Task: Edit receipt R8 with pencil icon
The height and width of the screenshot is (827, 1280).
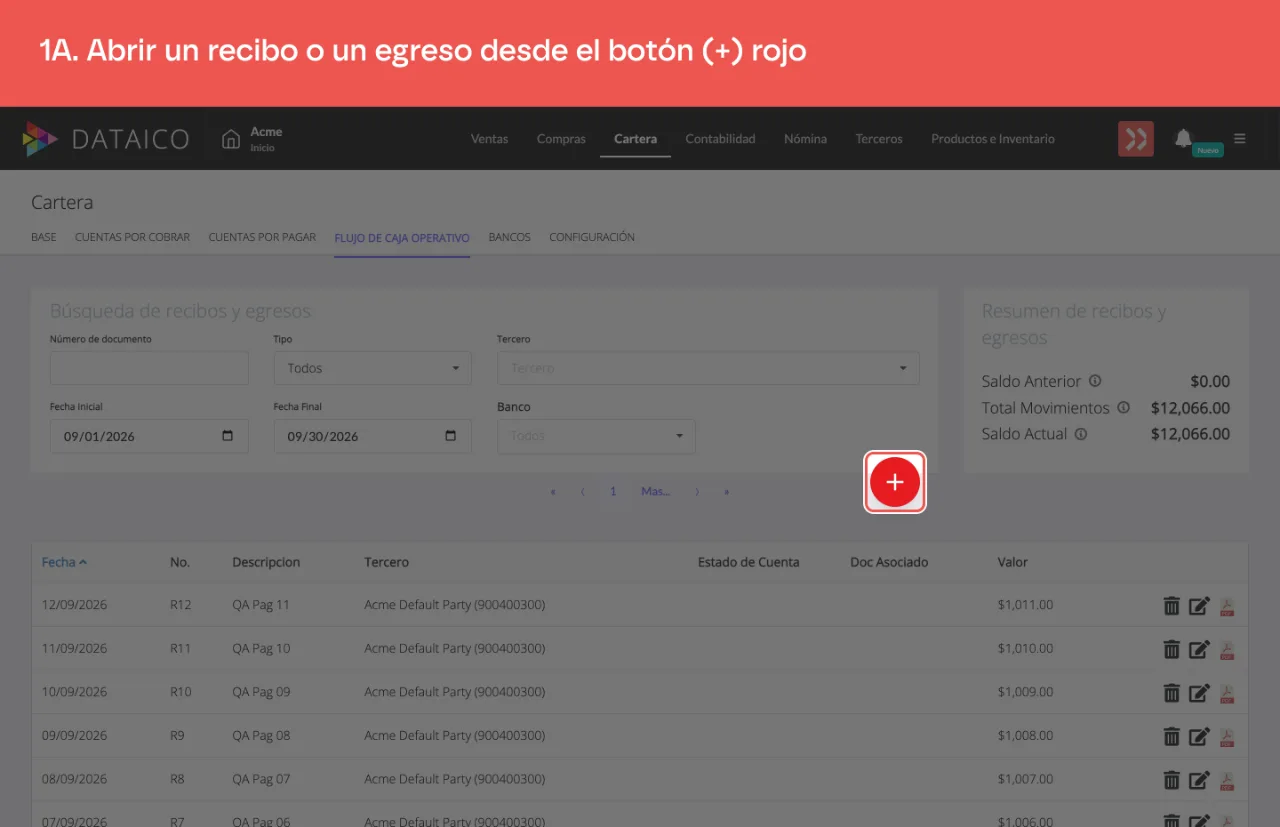Action: coord(1199,779)
